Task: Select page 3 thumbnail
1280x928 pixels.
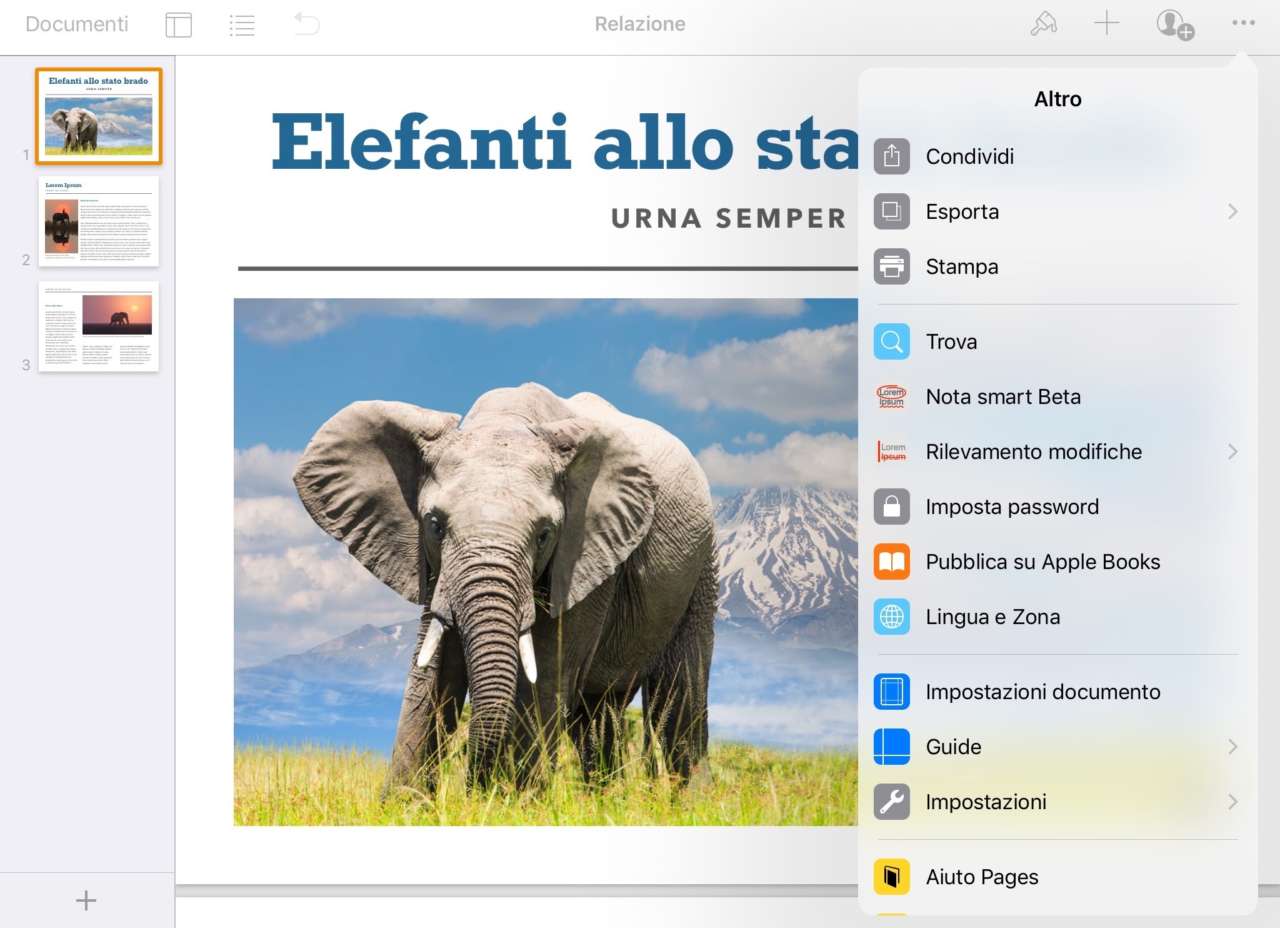Action: [99, 327]
